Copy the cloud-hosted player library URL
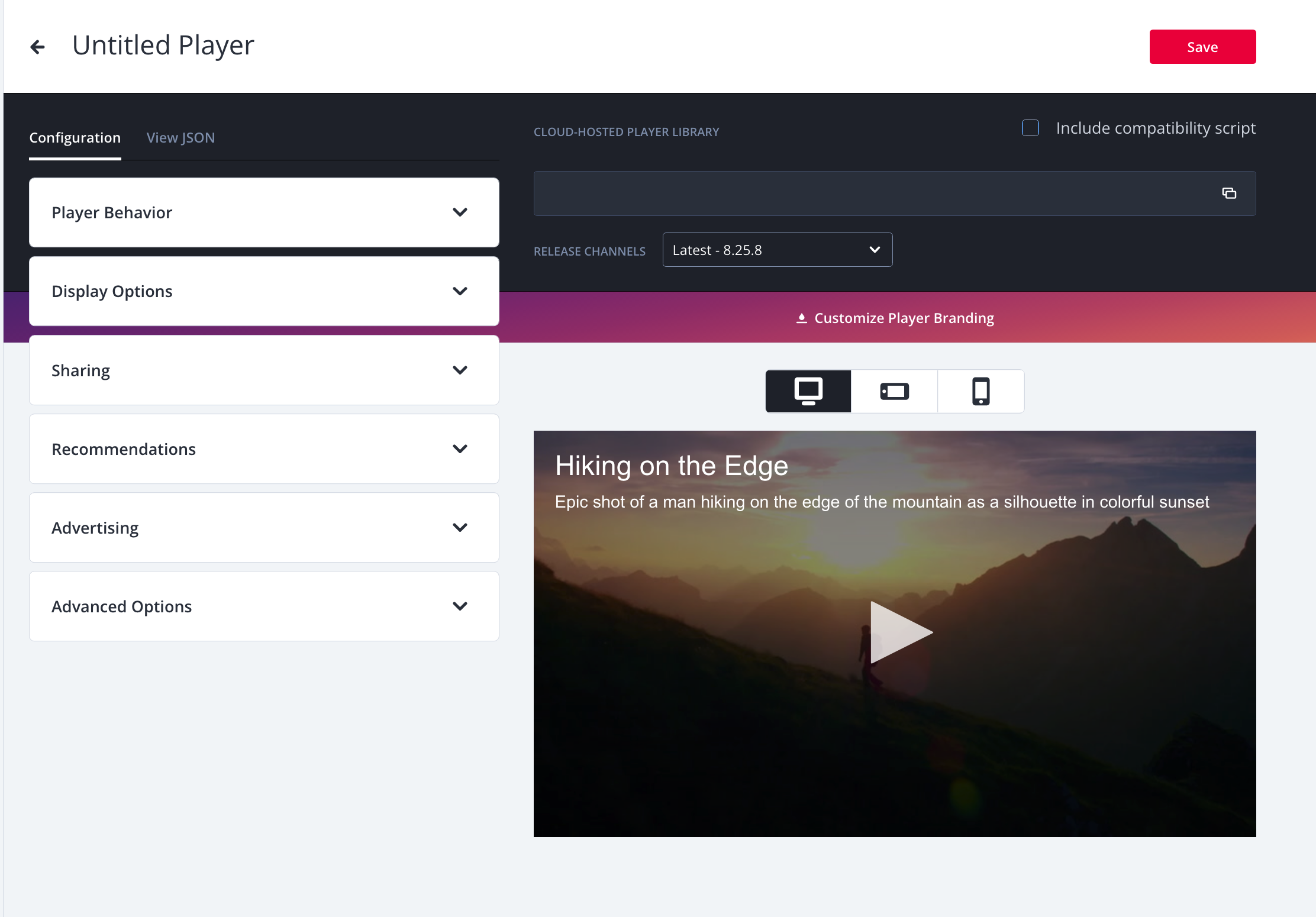 (x=1228, y=193)
